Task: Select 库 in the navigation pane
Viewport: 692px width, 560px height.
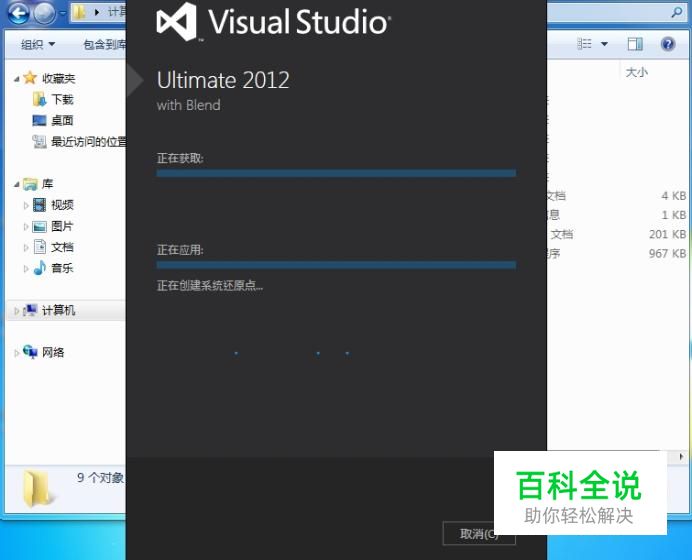Action: click(47, 184)
